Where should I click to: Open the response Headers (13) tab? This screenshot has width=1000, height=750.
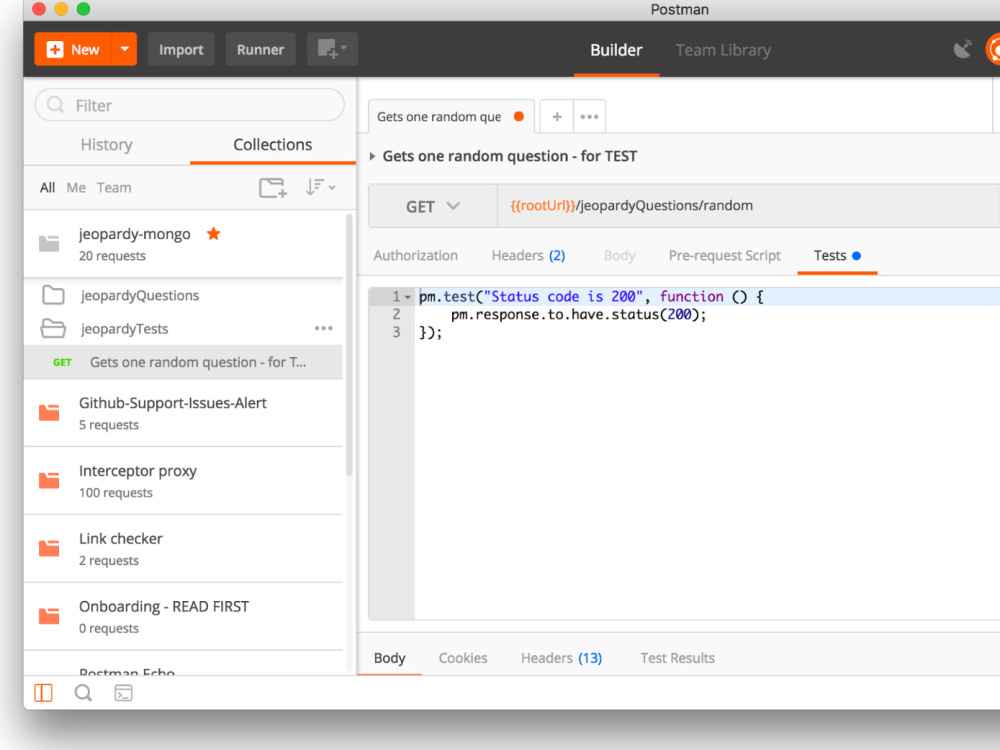pyautogui.click(x=561, y=658)
